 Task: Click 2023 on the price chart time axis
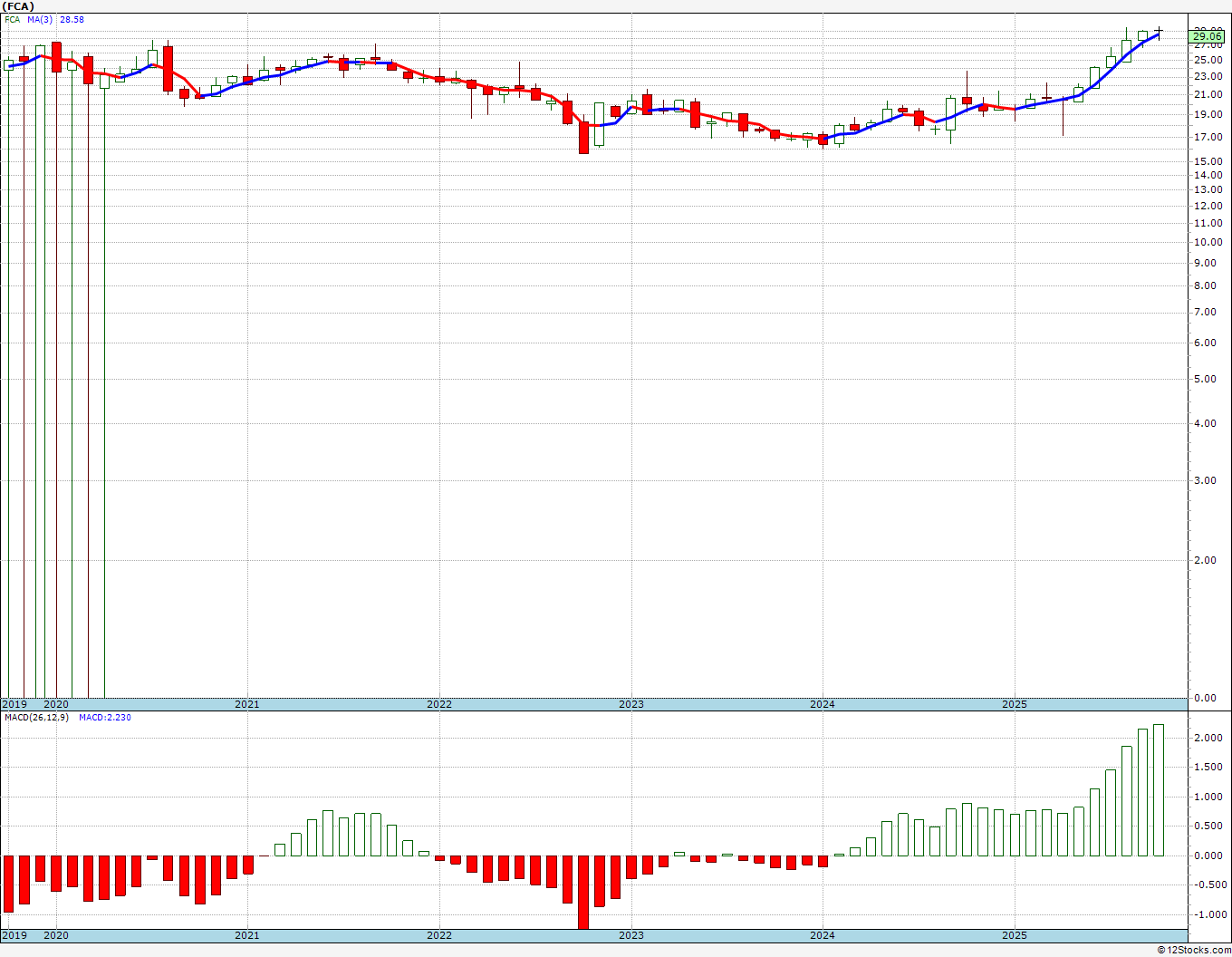click(x=630, y=704)
